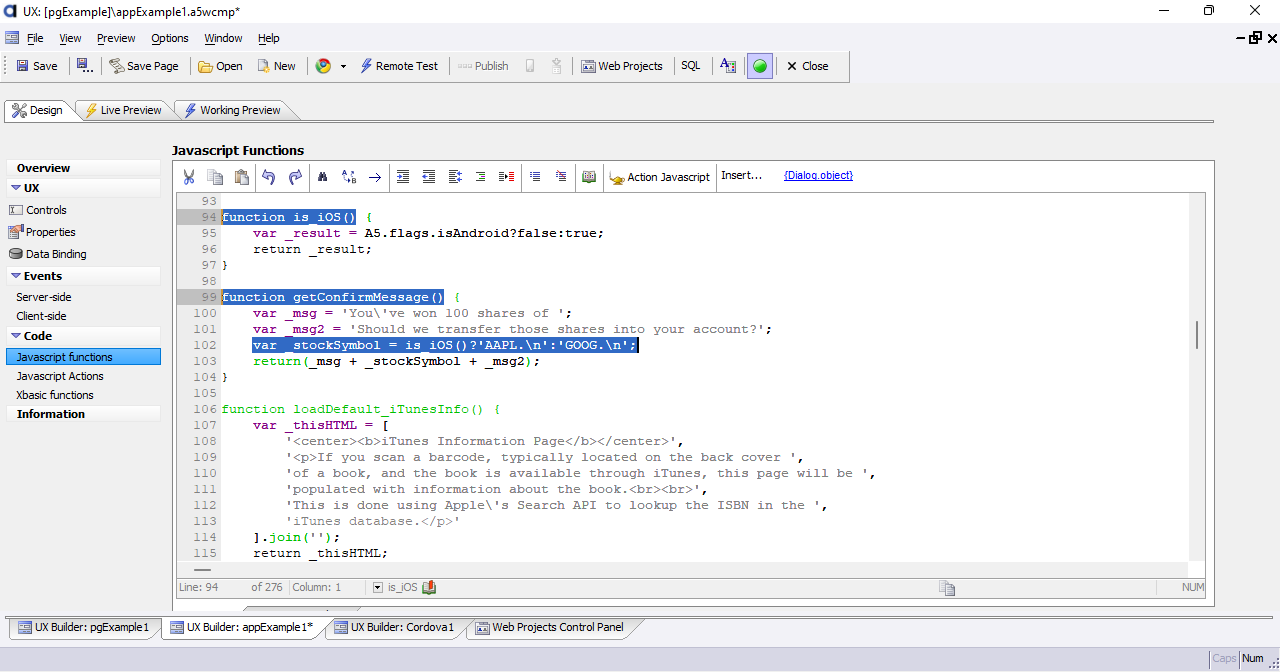Image resolution: width=1280 pixels, height=672 pixels.
Task: Click the Undo arrow icon
Action: [x=268, y=176]
